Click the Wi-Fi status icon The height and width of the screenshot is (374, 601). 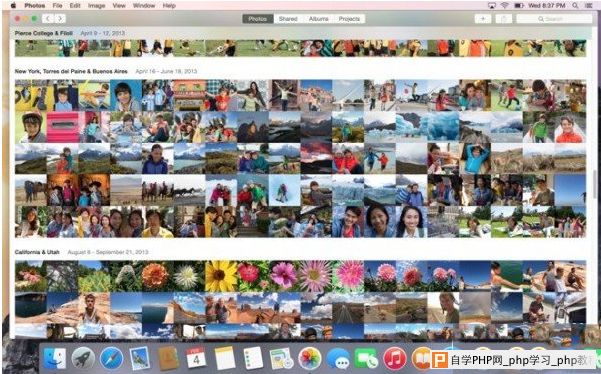[x=505, y=5]
